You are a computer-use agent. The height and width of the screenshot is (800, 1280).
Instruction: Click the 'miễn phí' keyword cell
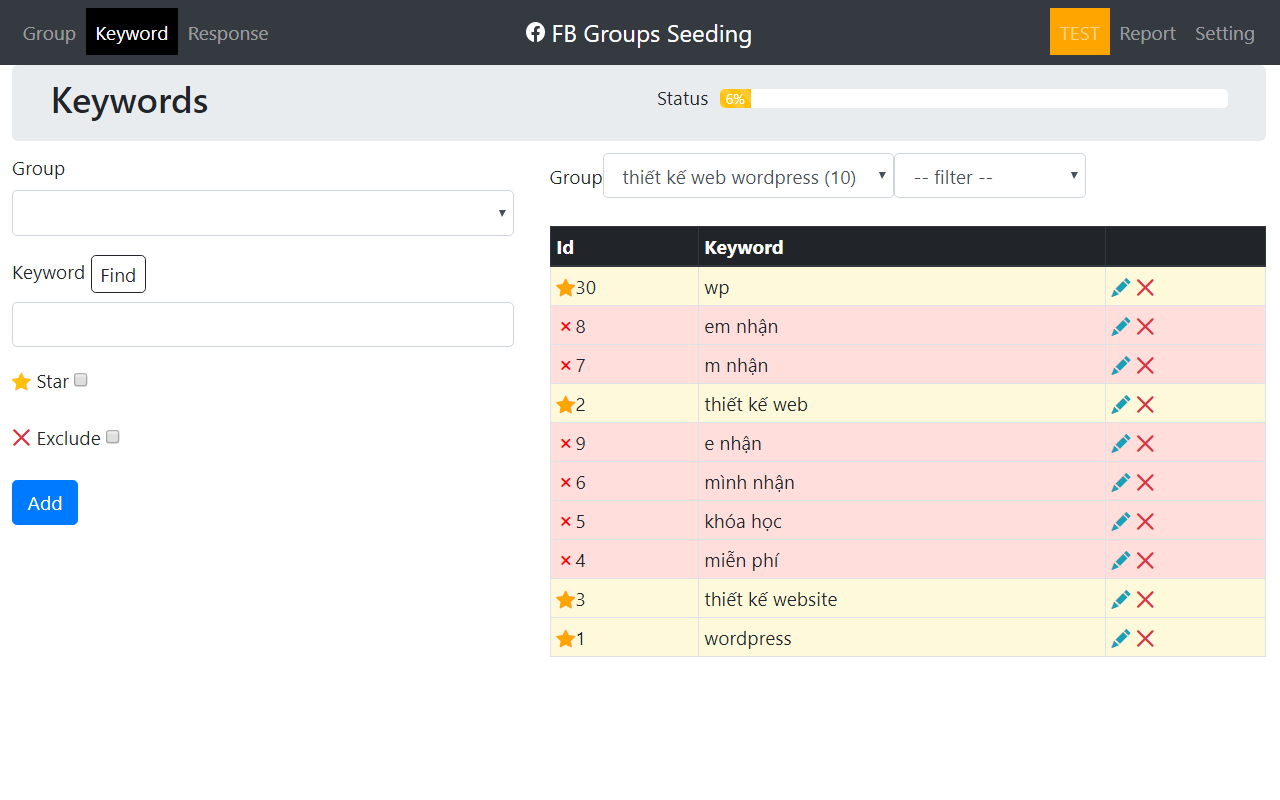click(901, 560)
